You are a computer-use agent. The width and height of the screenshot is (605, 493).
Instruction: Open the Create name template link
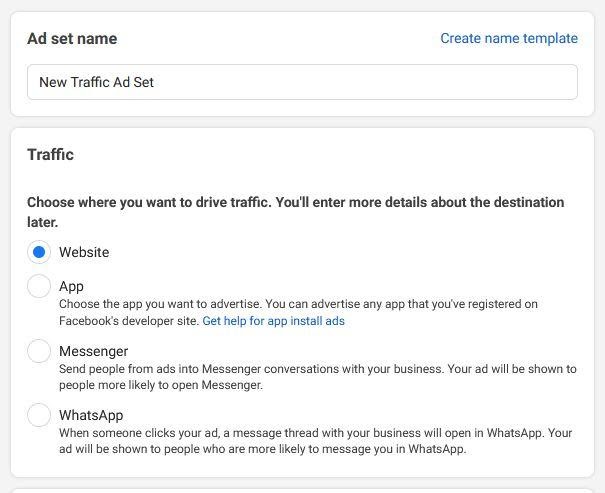tap(509, 38)
